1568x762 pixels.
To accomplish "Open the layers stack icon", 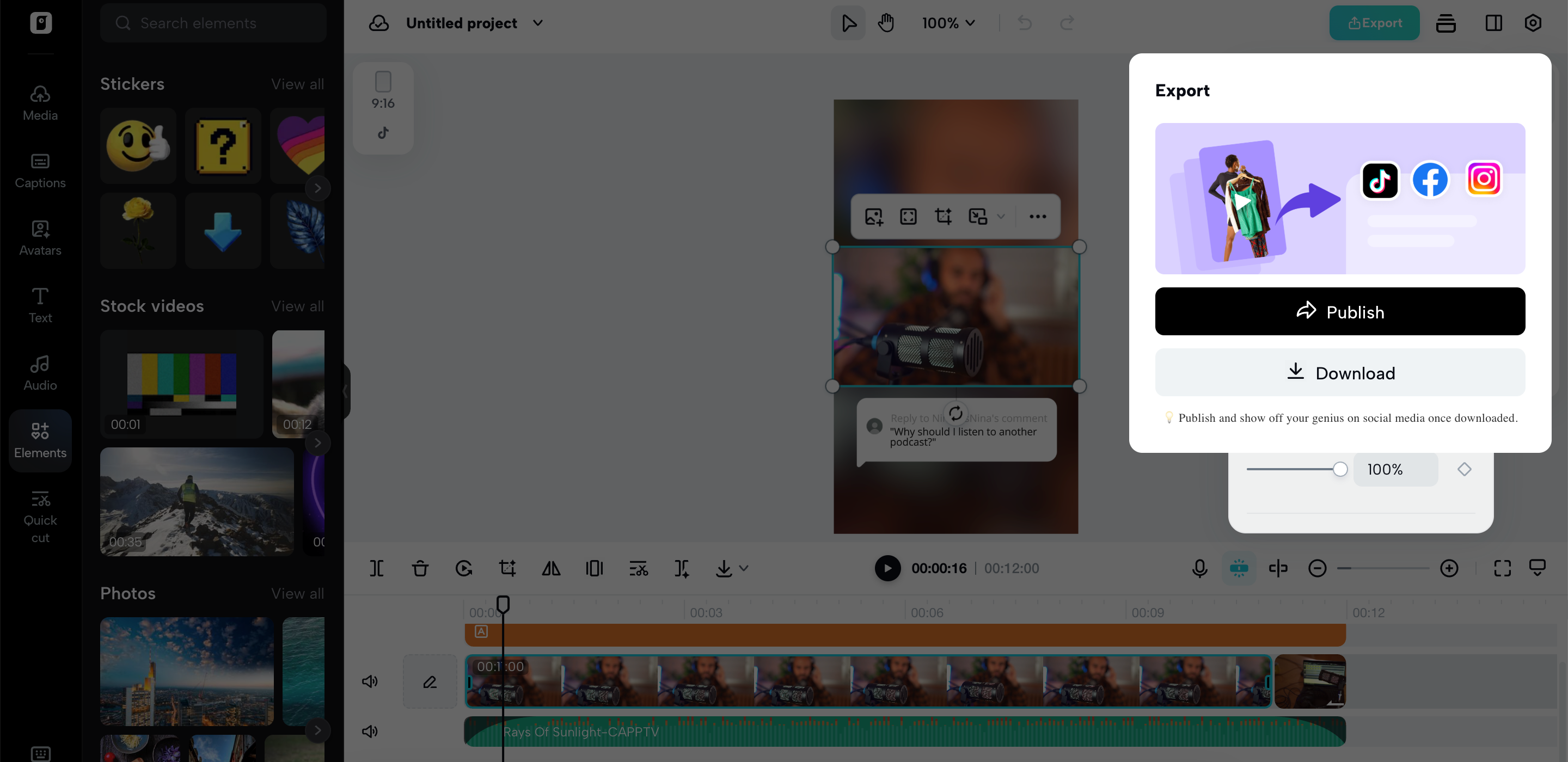I will (x=1445, y=23).
